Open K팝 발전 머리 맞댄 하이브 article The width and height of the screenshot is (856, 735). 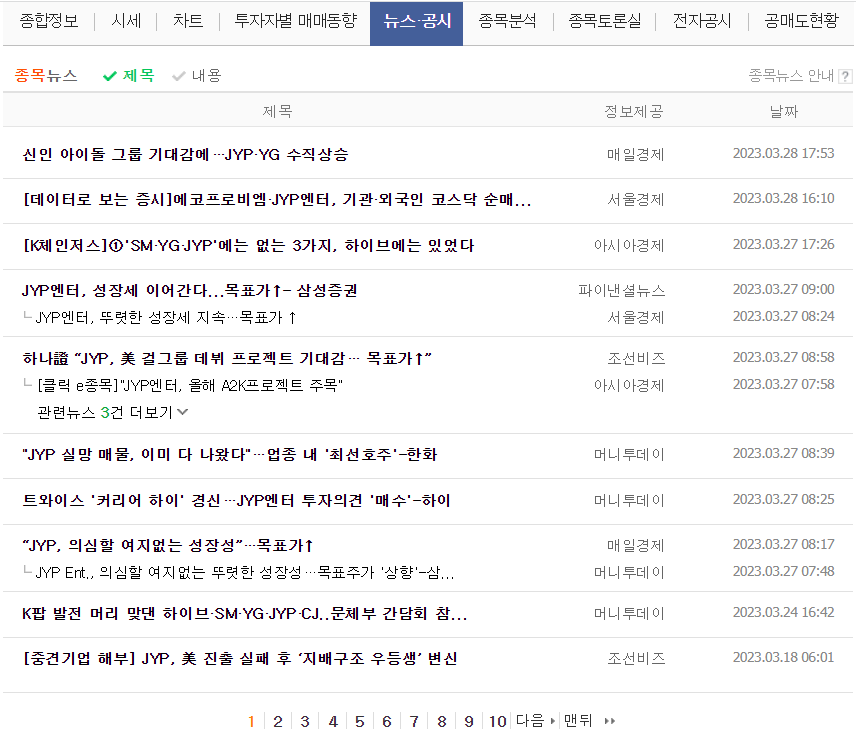pyautogui.click(x=245, y=614)
